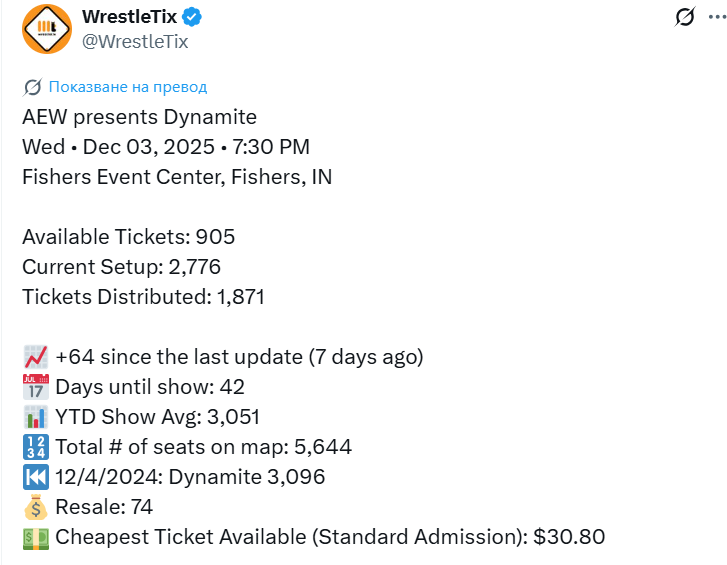The width and height of the screenshot is (727, 565).
Task: Open the WrestleTix display name link
Action: [128, 17]
